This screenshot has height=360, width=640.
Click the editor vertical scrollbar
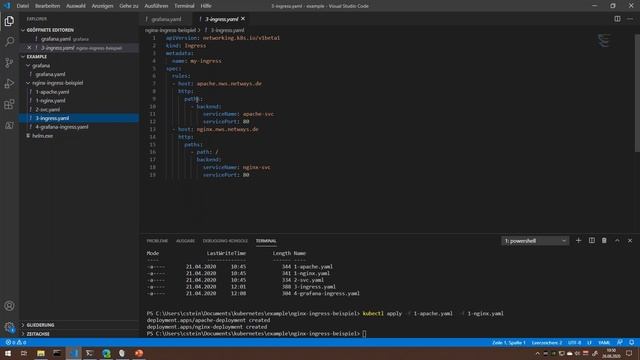pos(637,93)
